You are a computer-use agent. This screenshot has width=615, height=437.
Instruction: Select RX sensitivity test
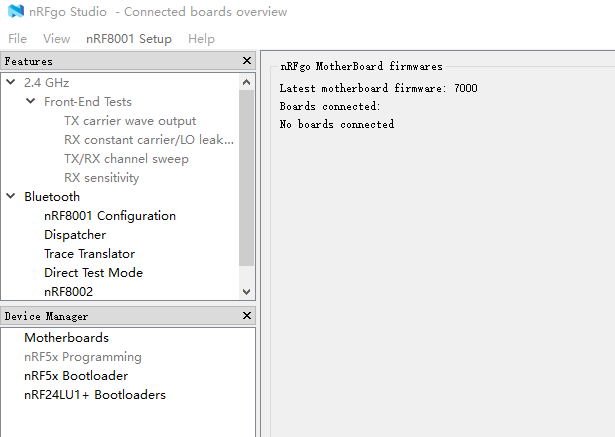[x=102, y=178]
